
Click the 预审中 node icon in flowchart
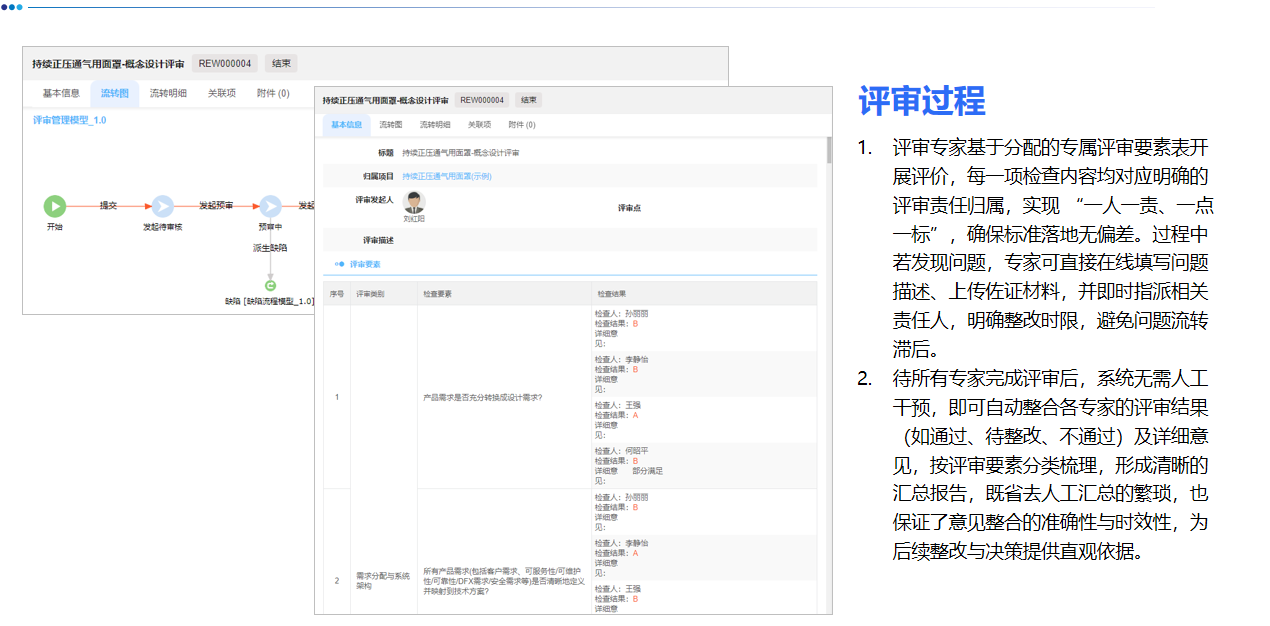[271, 206]
